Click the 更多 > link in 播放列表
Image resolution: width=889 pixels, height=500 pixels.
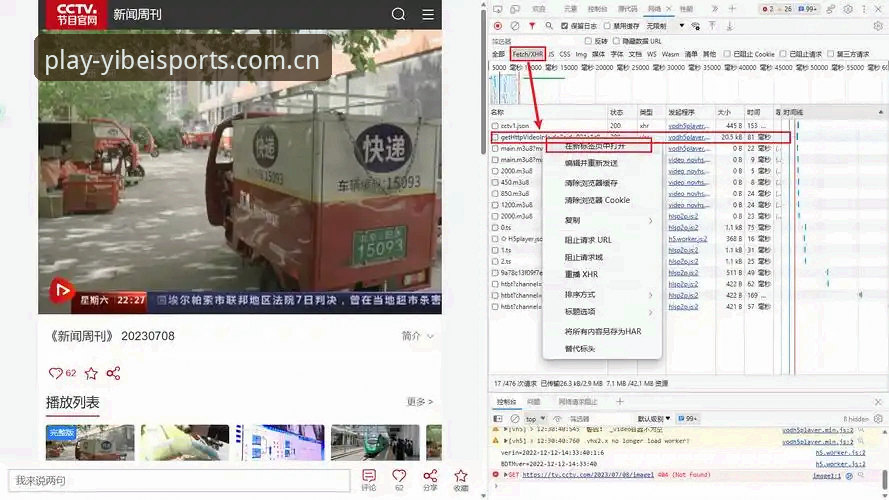click(420, 401)
